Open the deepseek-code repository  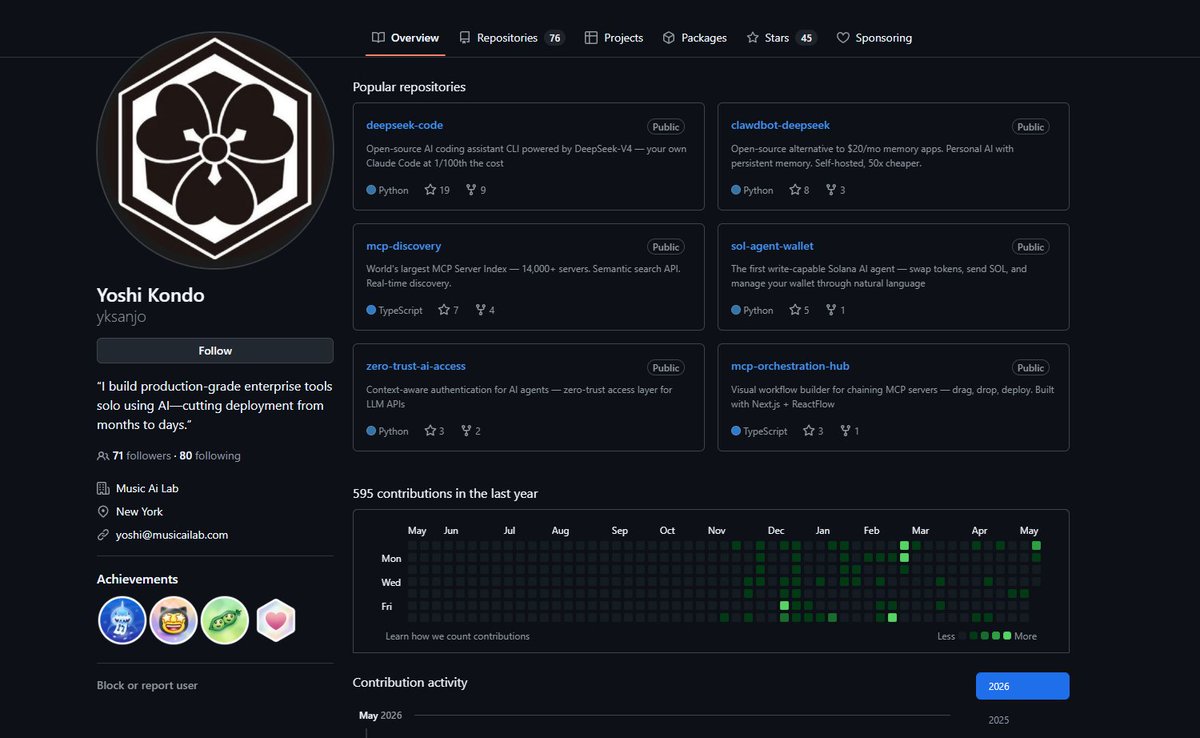(404, 126)
